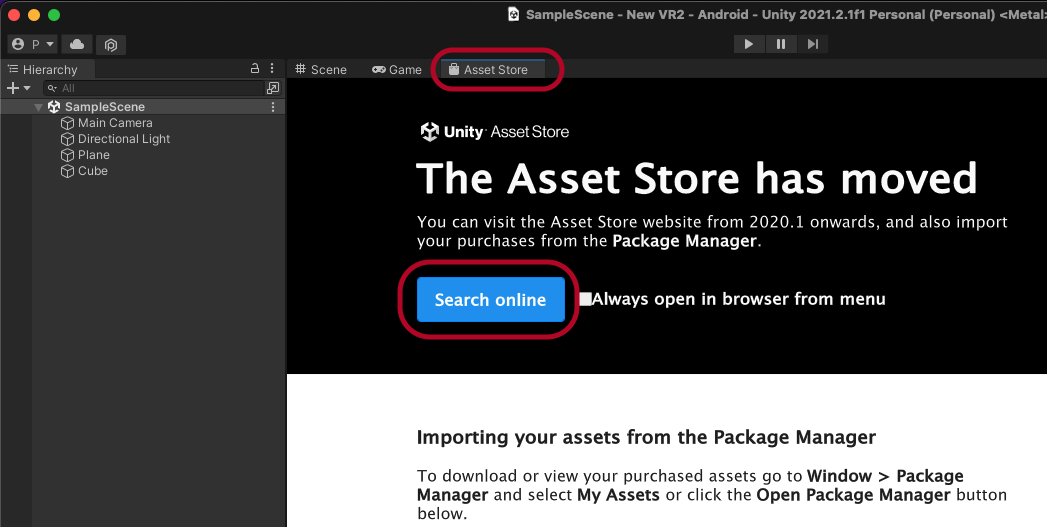Click the Main Camera cube icon
The width and height of the screenshot is (1047, 527).
coord(67,123)
